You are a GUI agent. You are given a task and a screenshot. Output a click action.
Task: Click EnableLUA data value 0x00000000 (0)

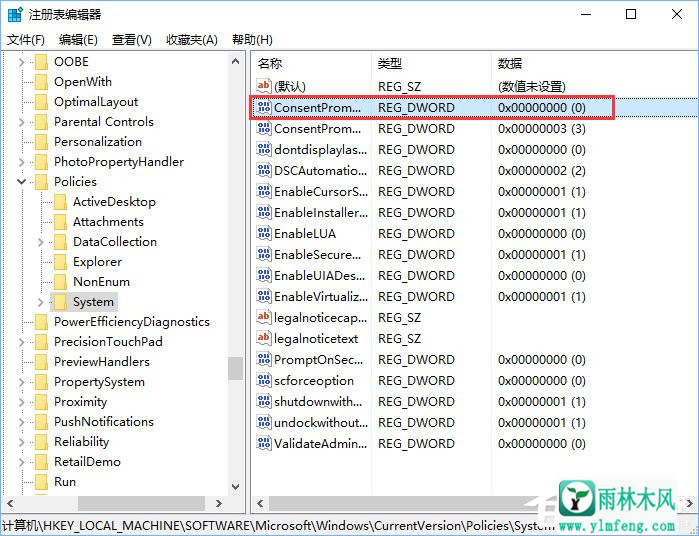[x=542, y=233]
